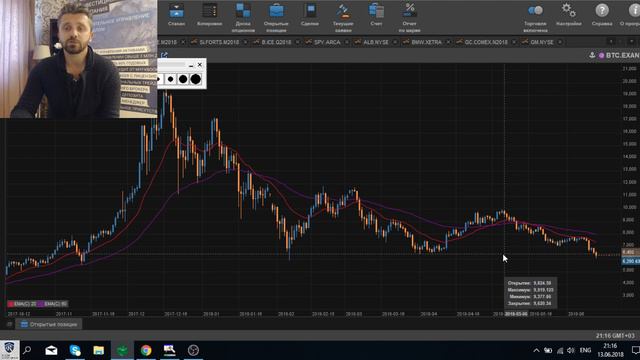Minimize the brush size popup
Screen dimensions: 640x360
coord(191,65)
